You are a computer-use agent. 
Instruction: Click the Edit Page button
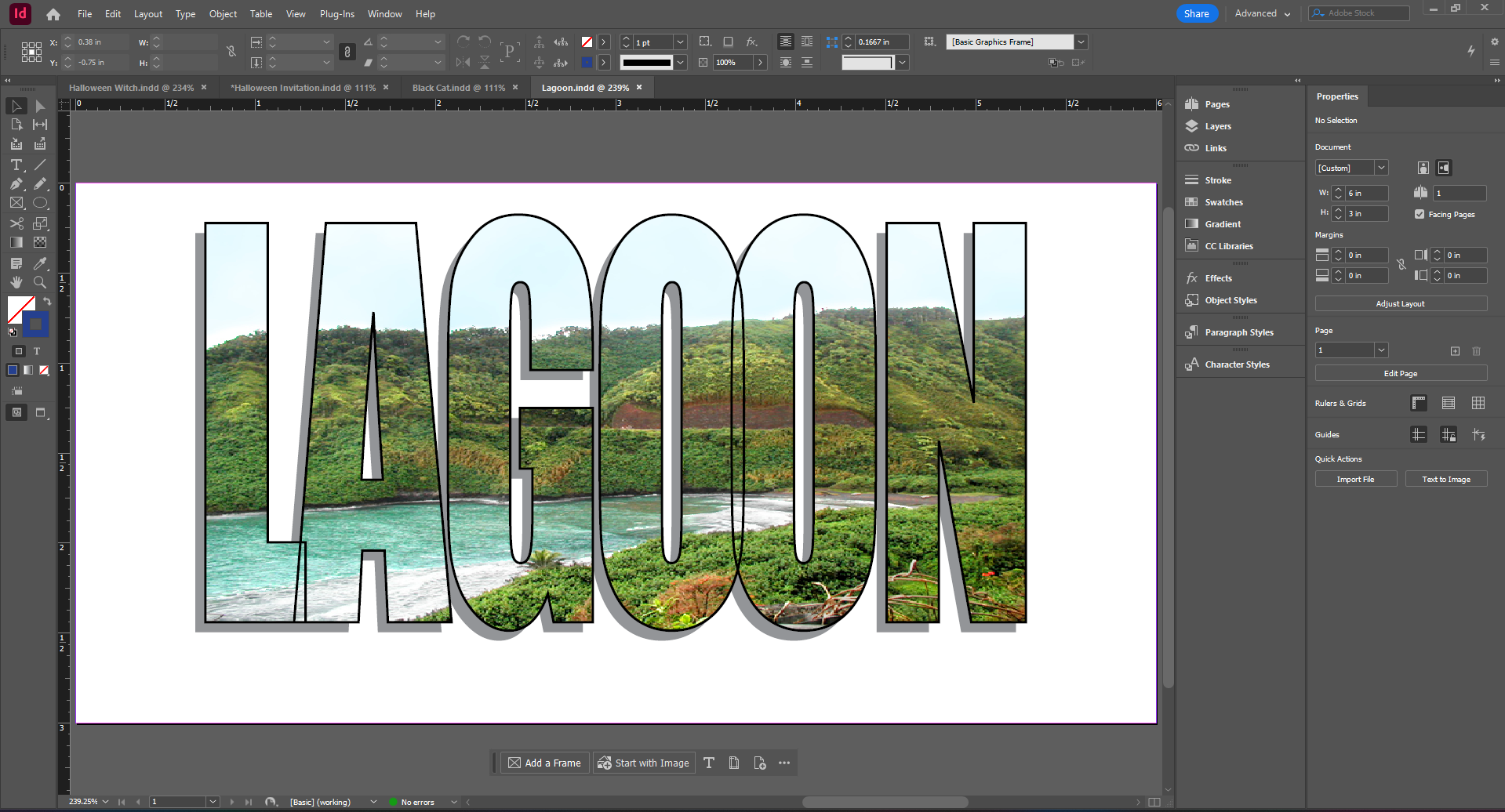(x=1401, y=373)
